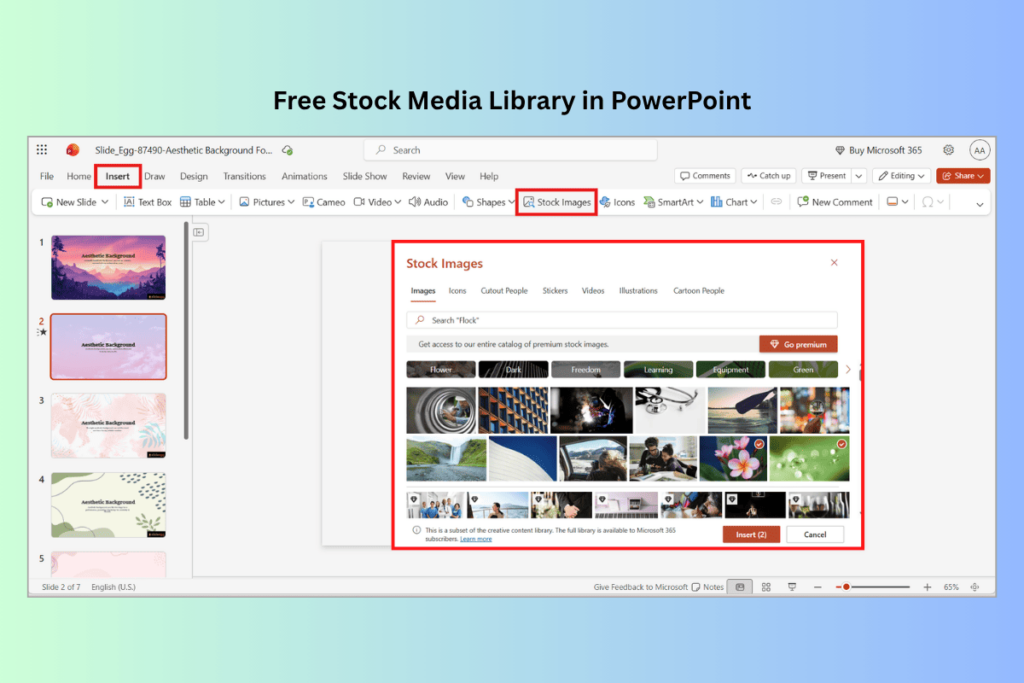This screenshot has height=683, width=1024.
Task: Open the Icons library button
Action: tap(617, 202)
